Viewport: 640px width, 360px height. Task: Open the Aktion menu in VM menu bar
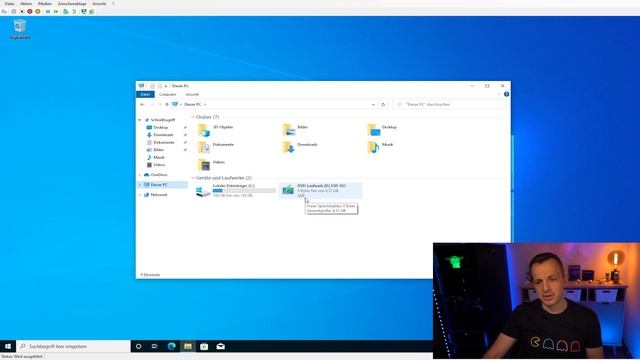26,4
